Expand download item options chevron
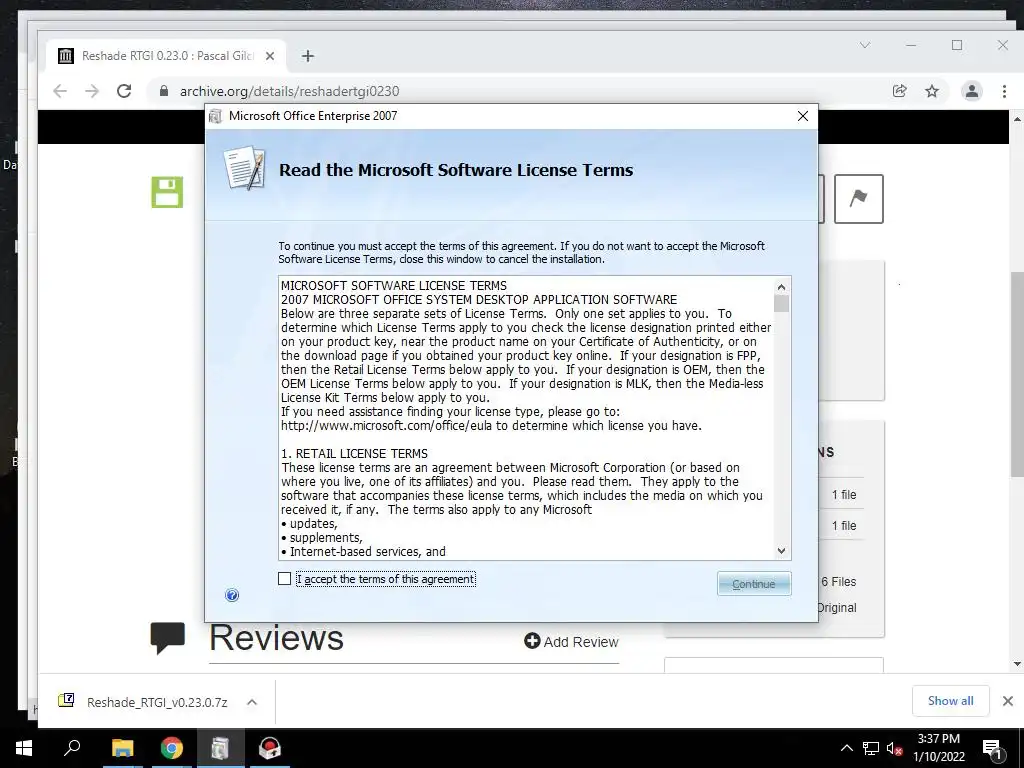This screenshot has width=1024, height=768. pyautogui.click(x=252, y=702)
